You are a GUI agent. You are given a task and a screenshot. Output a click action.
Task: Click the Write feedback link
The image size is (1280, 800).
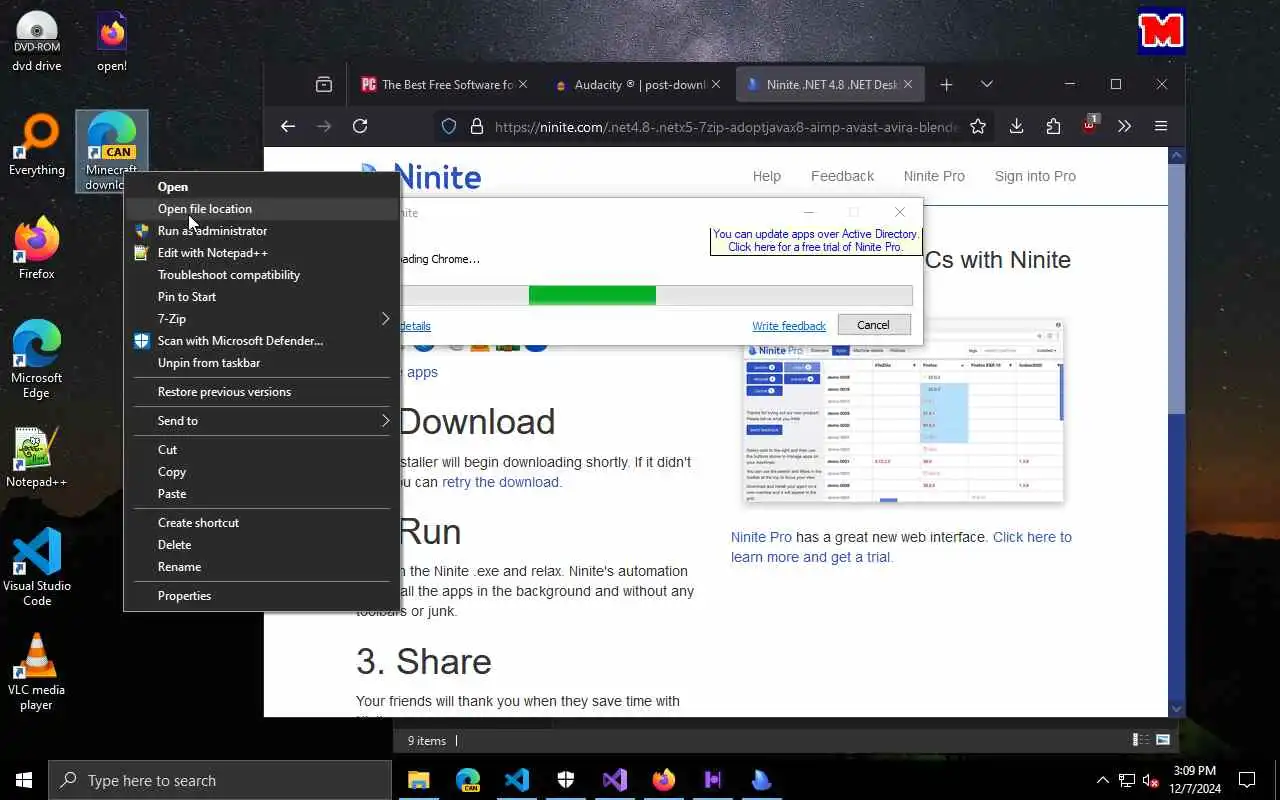click(789, 326)
